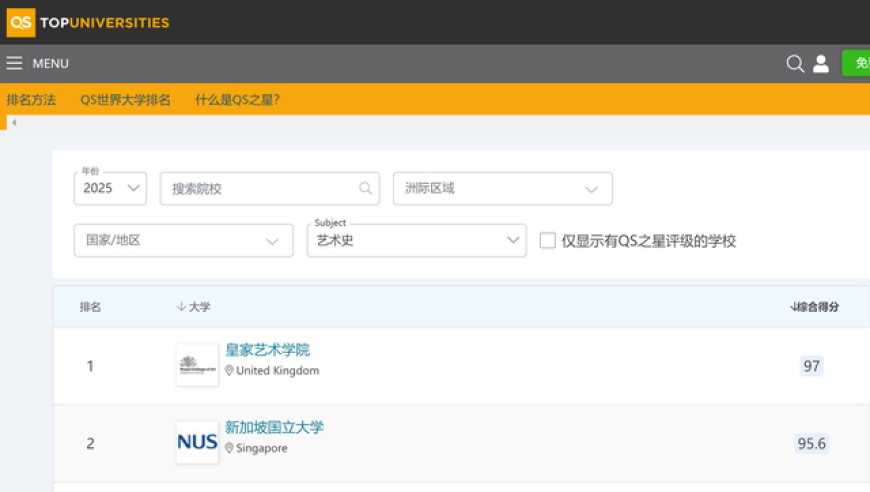Screen dimensions: 870x492
Task: Open the 排名方法 tab
Action: point(31,100)
